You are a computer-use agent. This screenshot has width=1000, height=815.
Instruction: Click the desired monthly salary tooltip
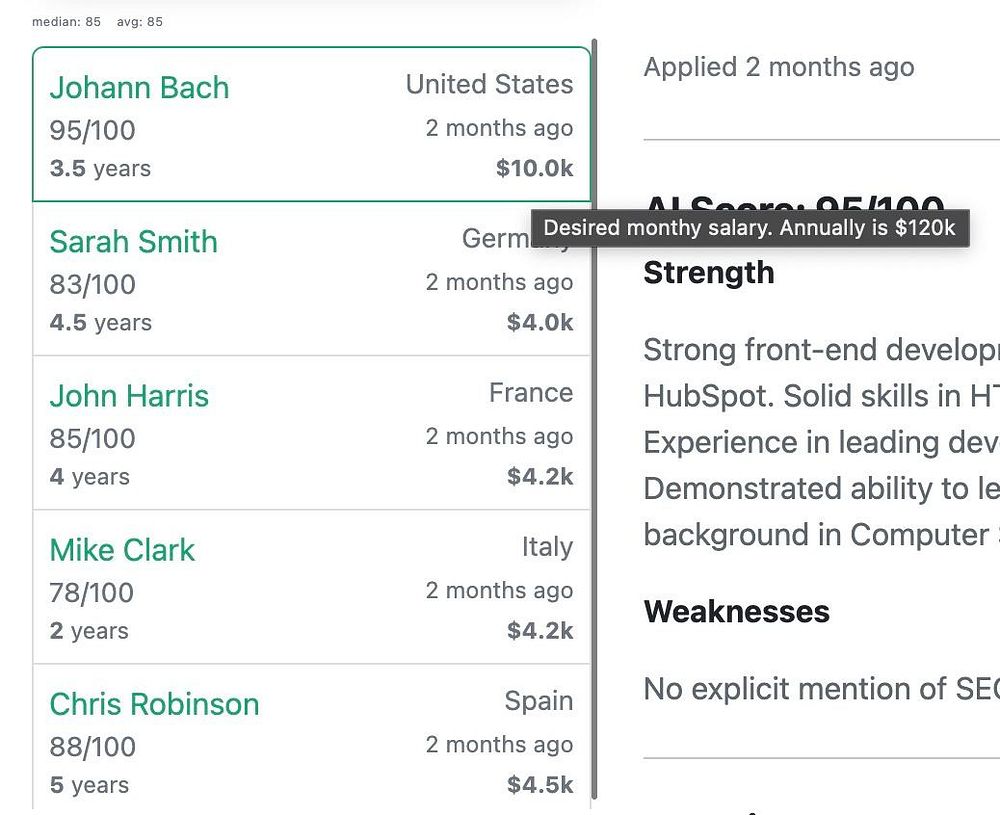coord(749,228)
